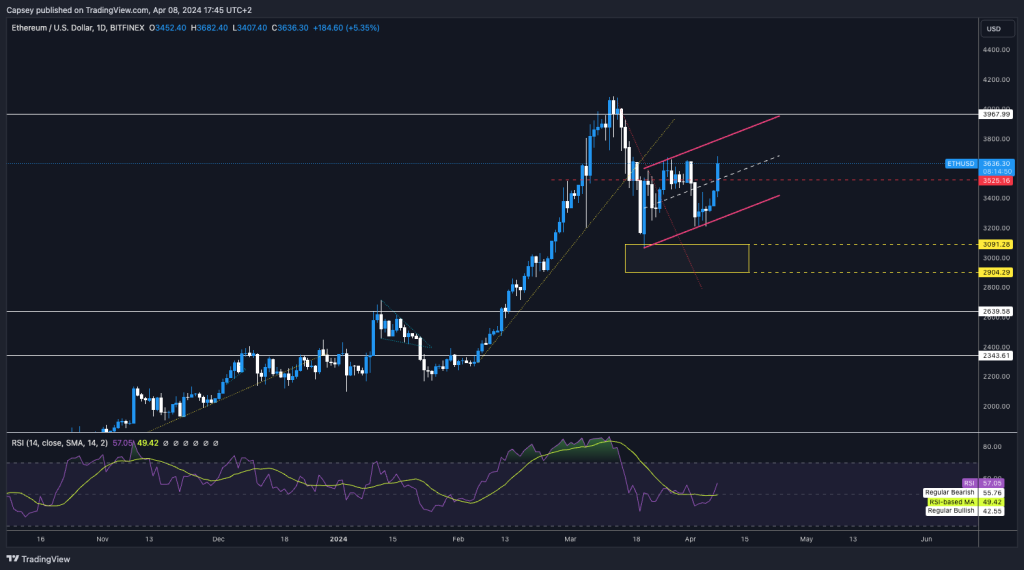Select the open value O3452.40
The image size is (1024, 570).
(168, 28)
